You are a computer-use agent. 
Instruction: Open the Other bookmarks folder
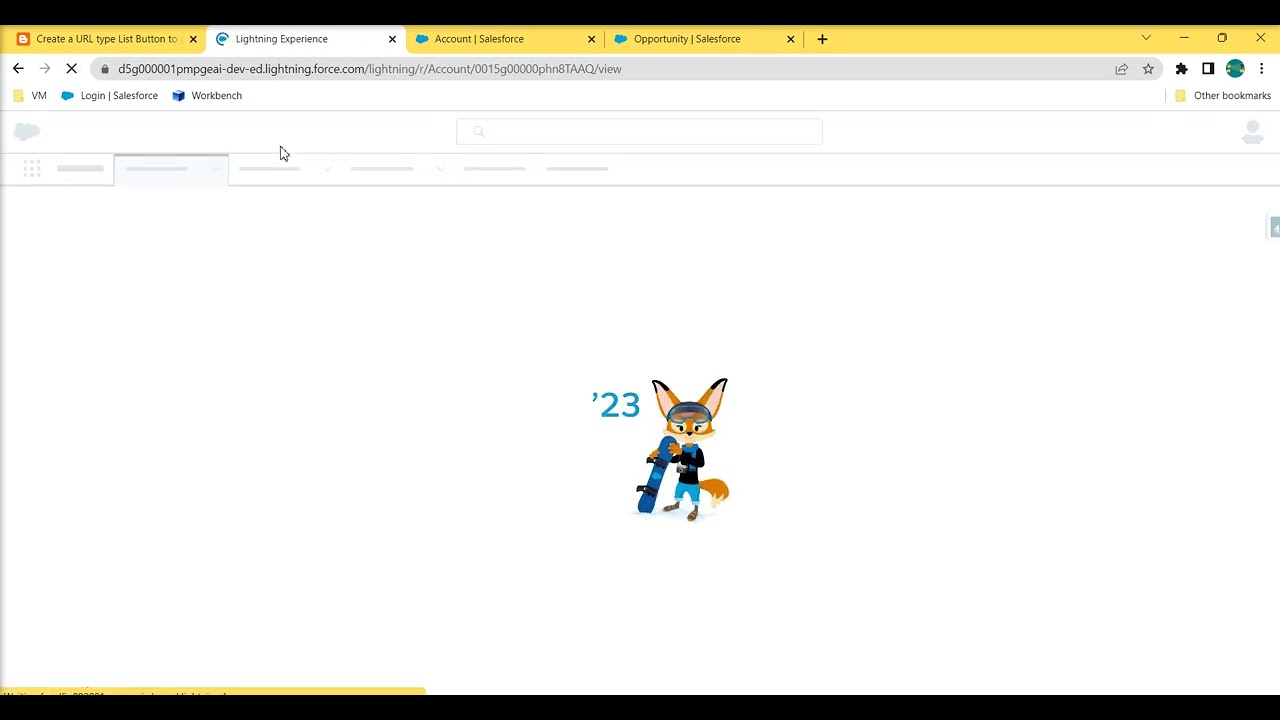click(x=1222, y=96)
